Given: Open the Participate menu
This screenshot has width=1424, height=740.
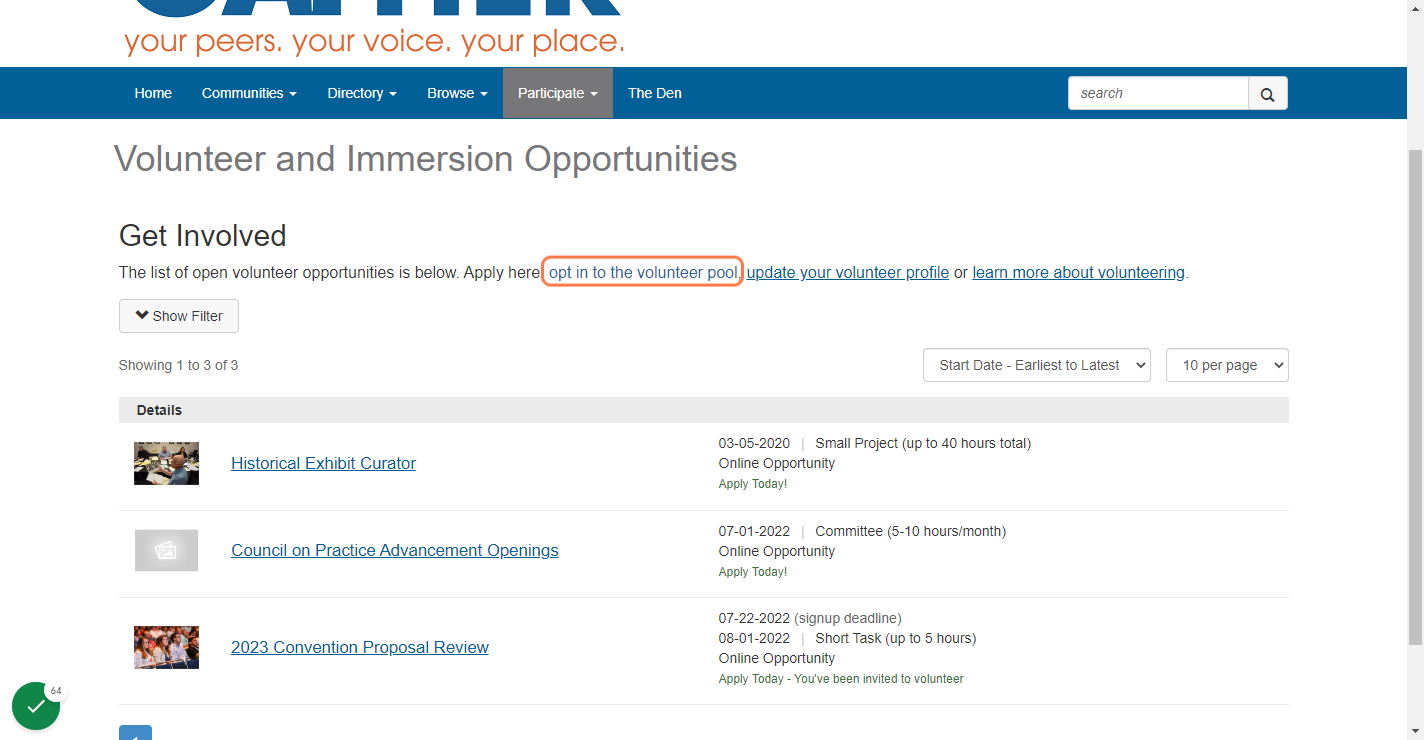Looking at the screenshot, I should coord(558,93).
